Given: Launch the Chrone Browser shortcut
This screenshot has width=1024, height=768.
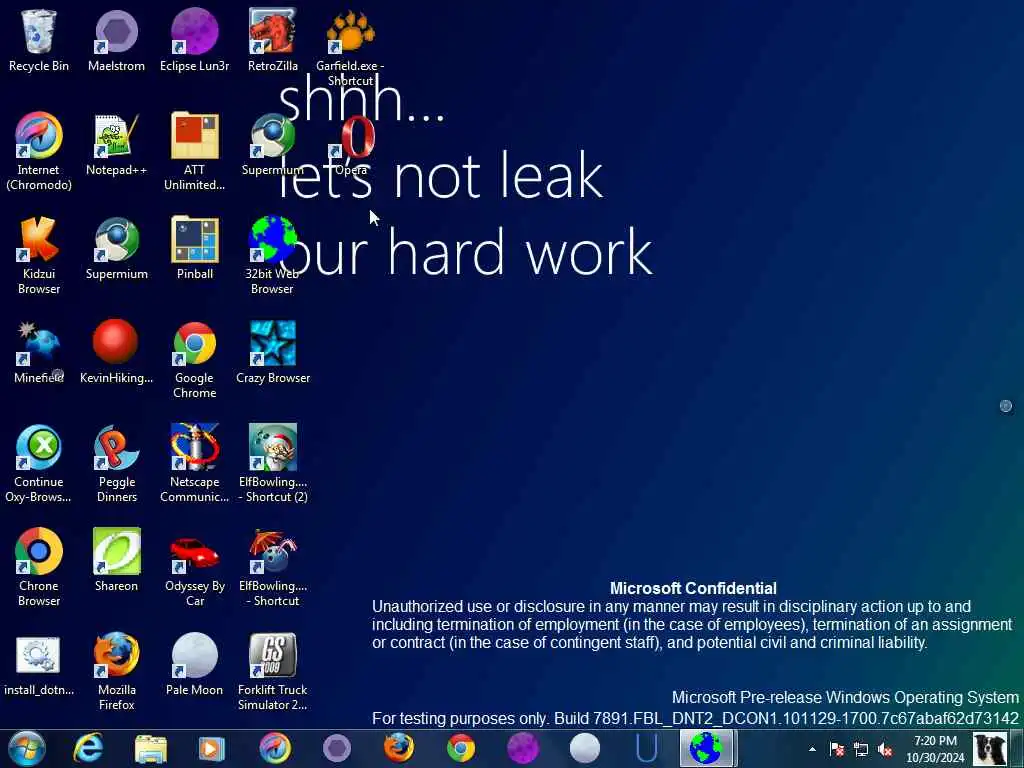Looking at the screenshot, I should click(x=39, y=568).
